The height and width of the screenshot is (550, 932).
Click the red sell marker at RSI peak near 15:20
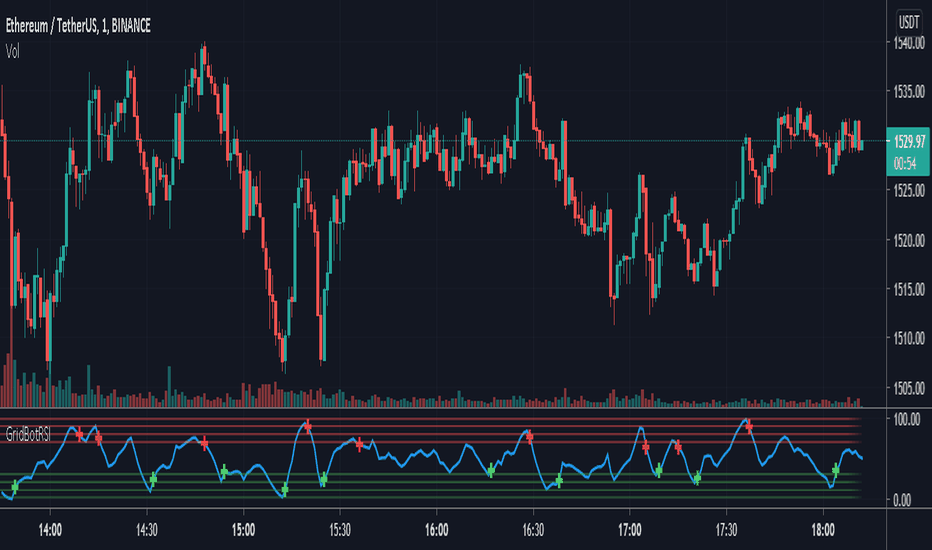point(308,426)
